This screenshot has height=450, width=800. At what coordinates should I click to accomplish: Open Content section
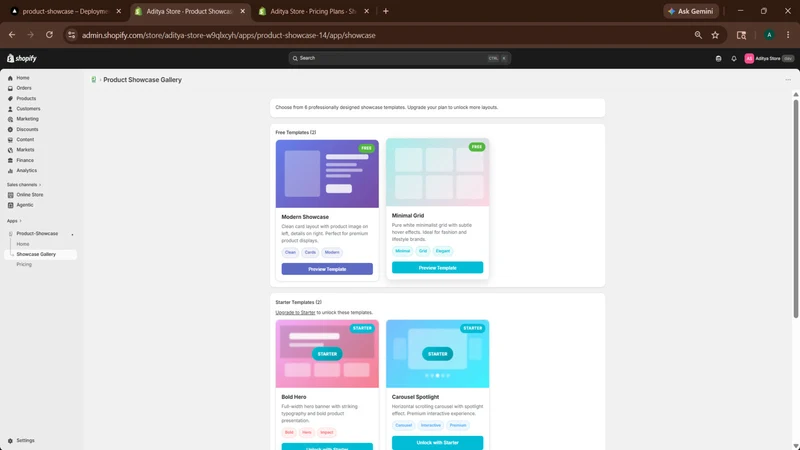(25, 140)
